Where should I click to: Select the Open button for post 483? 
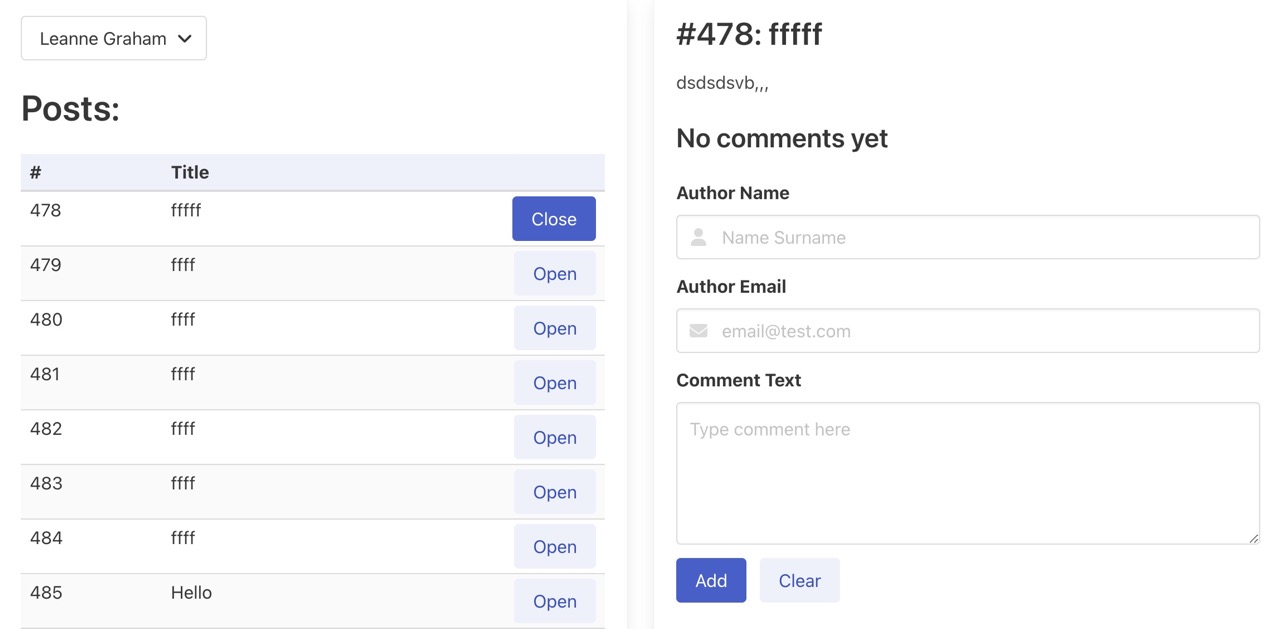point(554,492)
